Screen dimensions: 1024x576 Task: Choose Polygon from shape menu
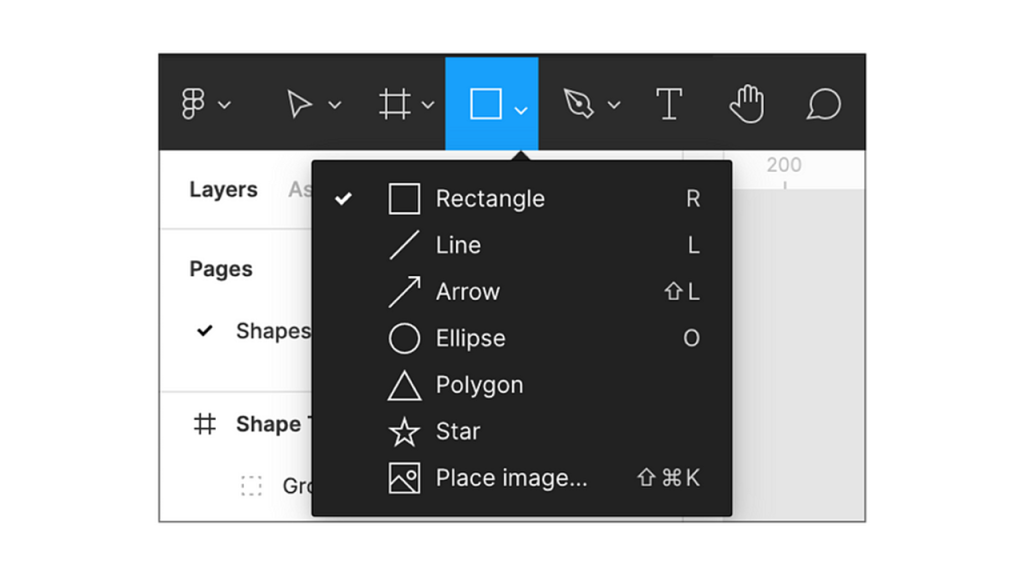point(522,385)
